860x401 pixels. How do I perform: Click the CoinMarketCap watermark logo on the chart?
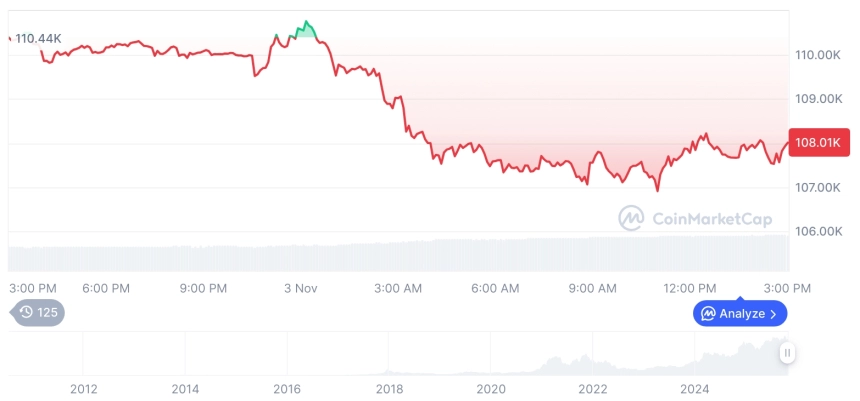click(x=631, y=217)
